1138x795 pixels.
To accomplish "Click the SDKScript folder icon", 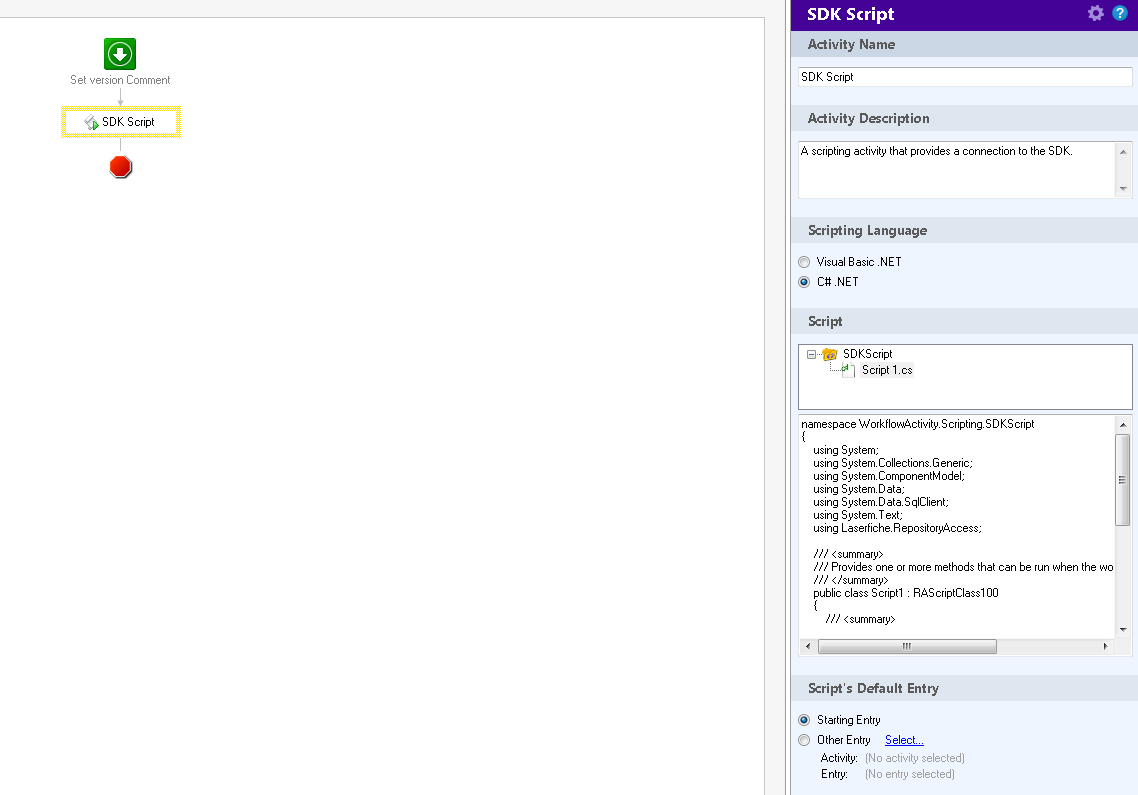I will 830,354.
